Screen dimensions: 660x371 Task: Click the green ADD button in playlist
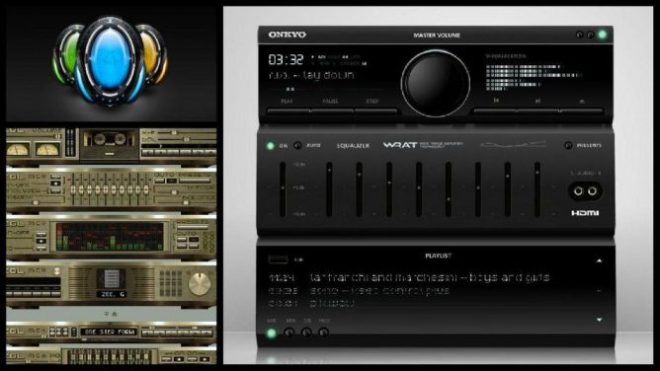point(271,333)
